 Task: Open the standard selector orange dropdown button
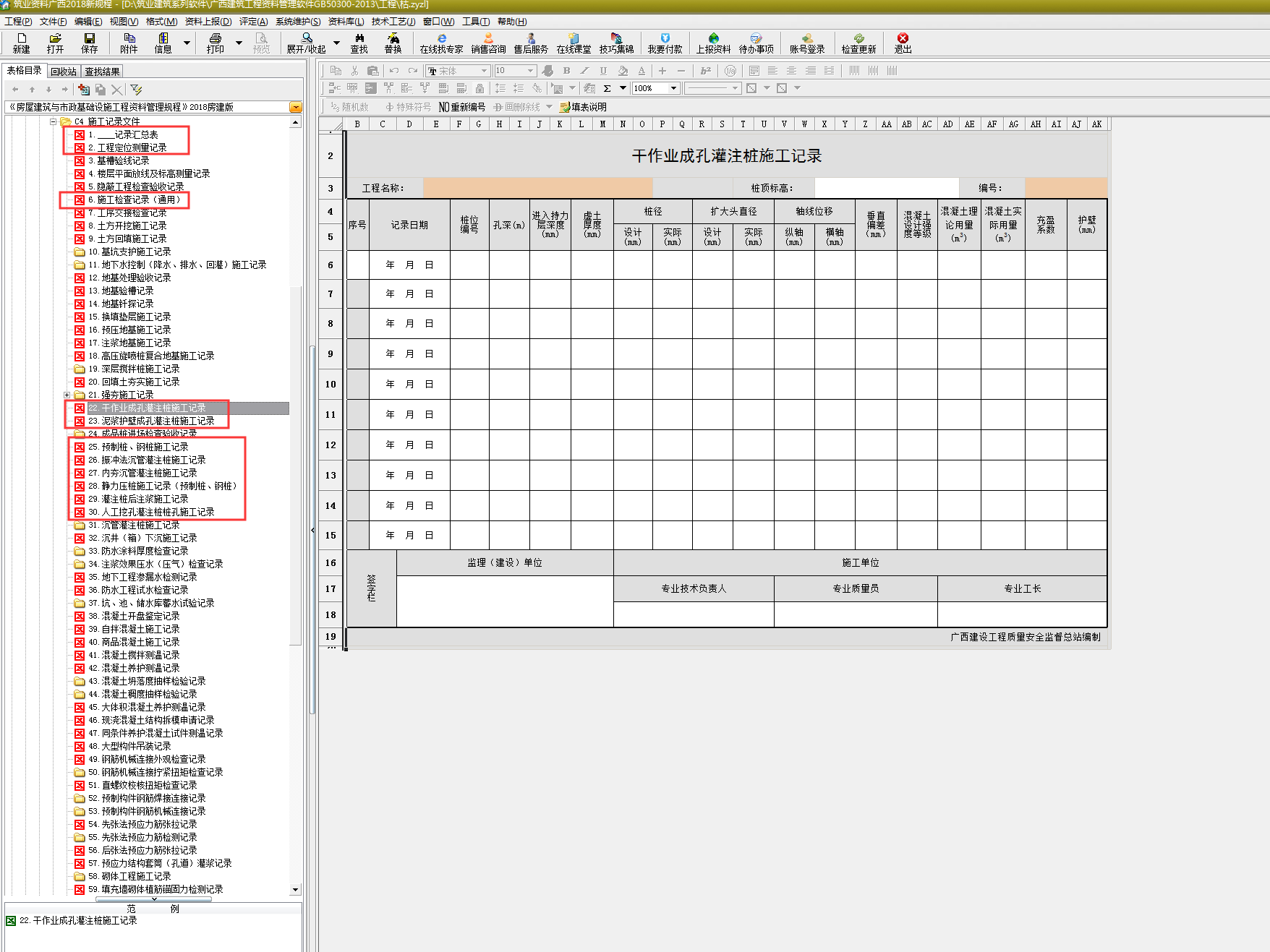[x=295, y=107]
